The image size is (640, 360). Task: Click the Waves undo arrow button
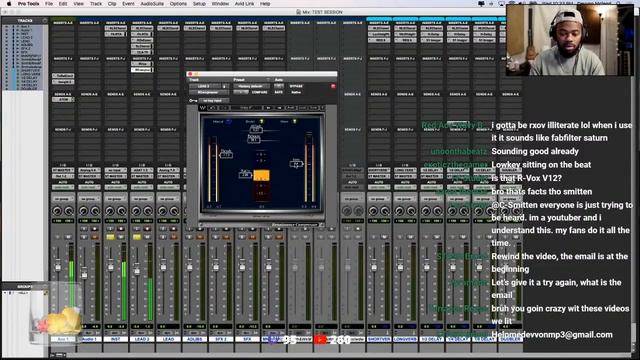(212, 108)
